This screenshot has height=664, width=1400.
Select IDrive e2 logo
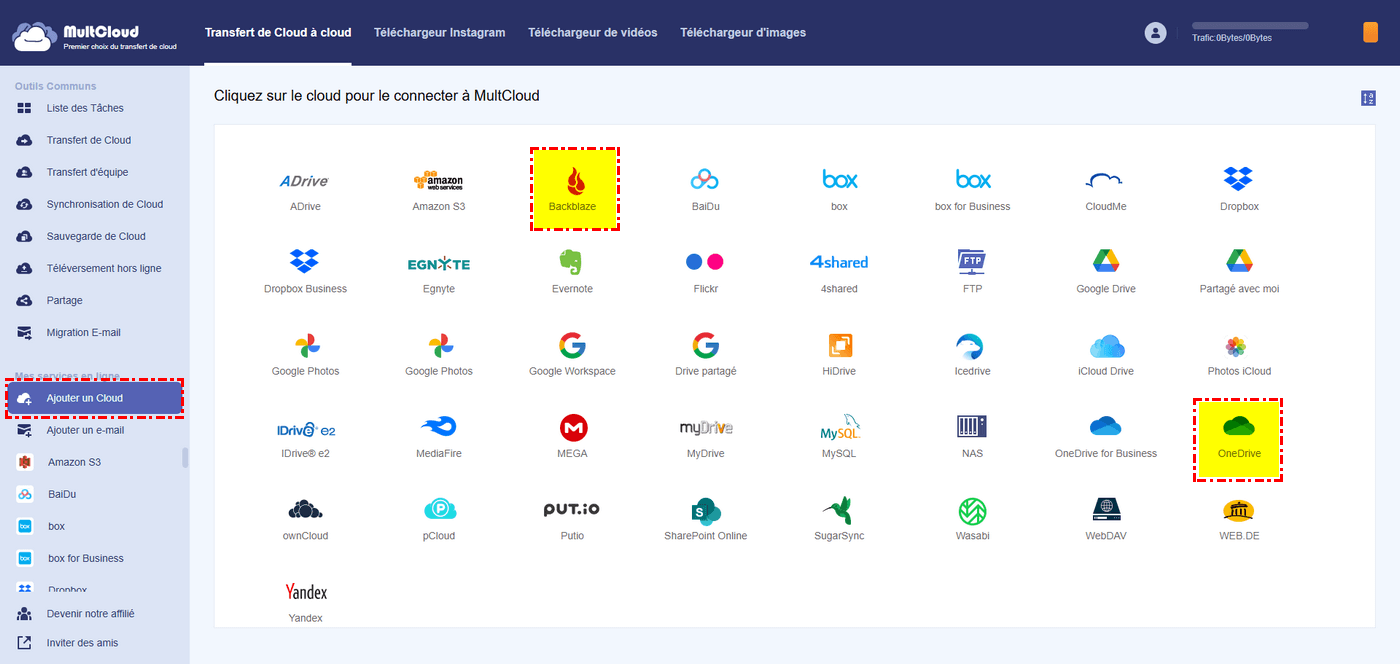pyautogui.click(x=305, y=429)
